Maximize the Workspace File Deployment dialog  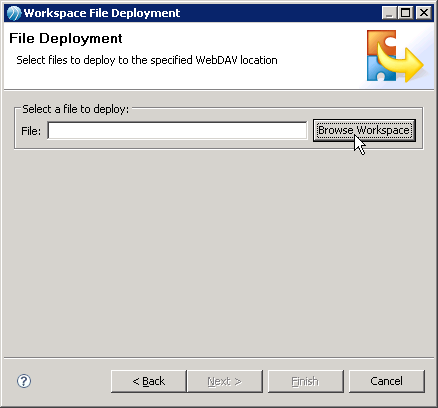click(406, 13)
